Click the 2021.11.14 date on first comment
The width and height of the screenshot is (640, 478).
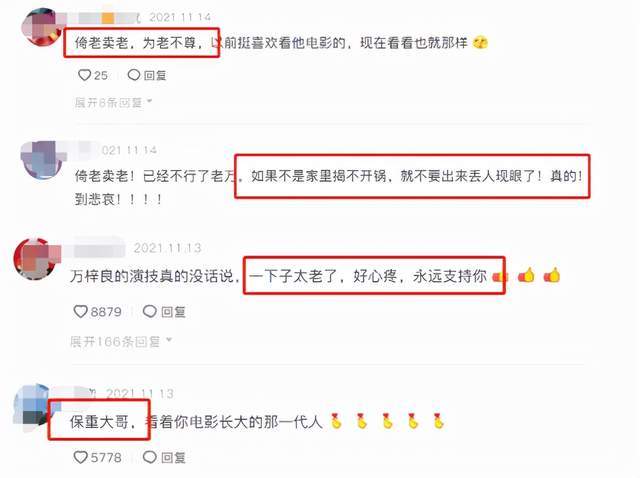point(180,17)
